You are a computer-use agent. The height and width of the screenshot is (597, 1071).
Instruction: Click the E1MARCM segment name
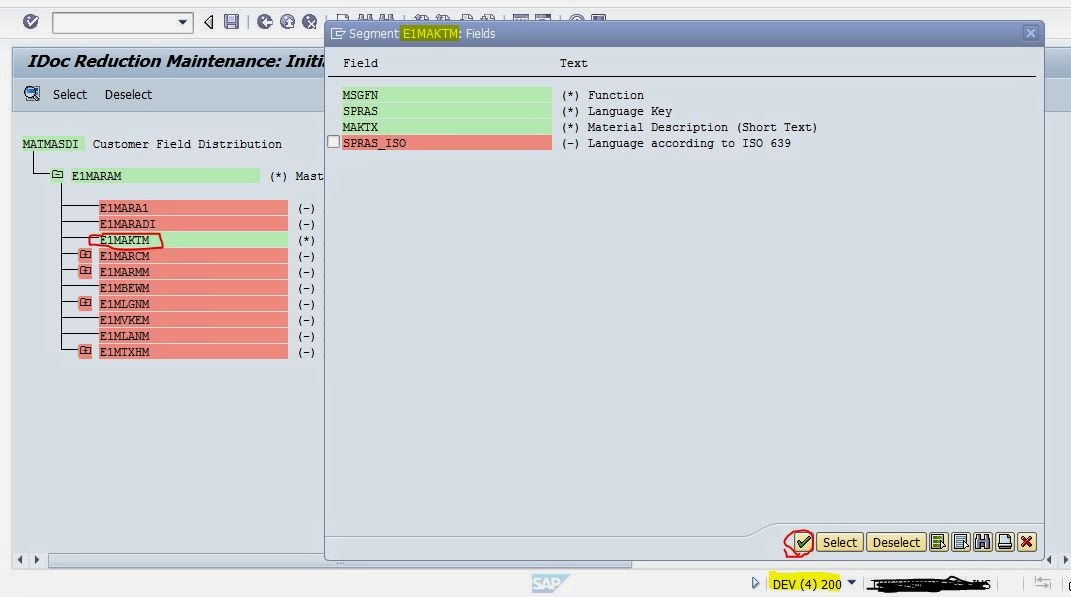(124, 256)
